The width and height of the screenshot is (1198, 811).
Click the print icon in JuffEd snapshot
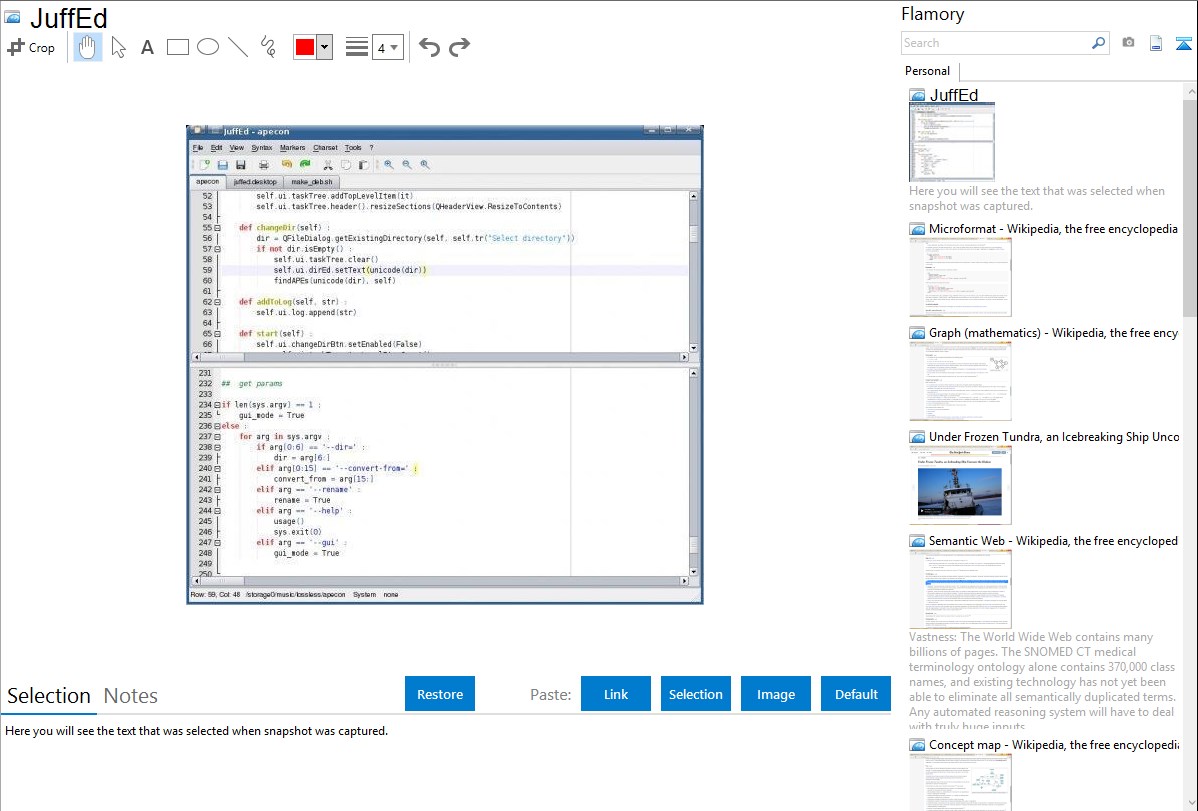264,164
